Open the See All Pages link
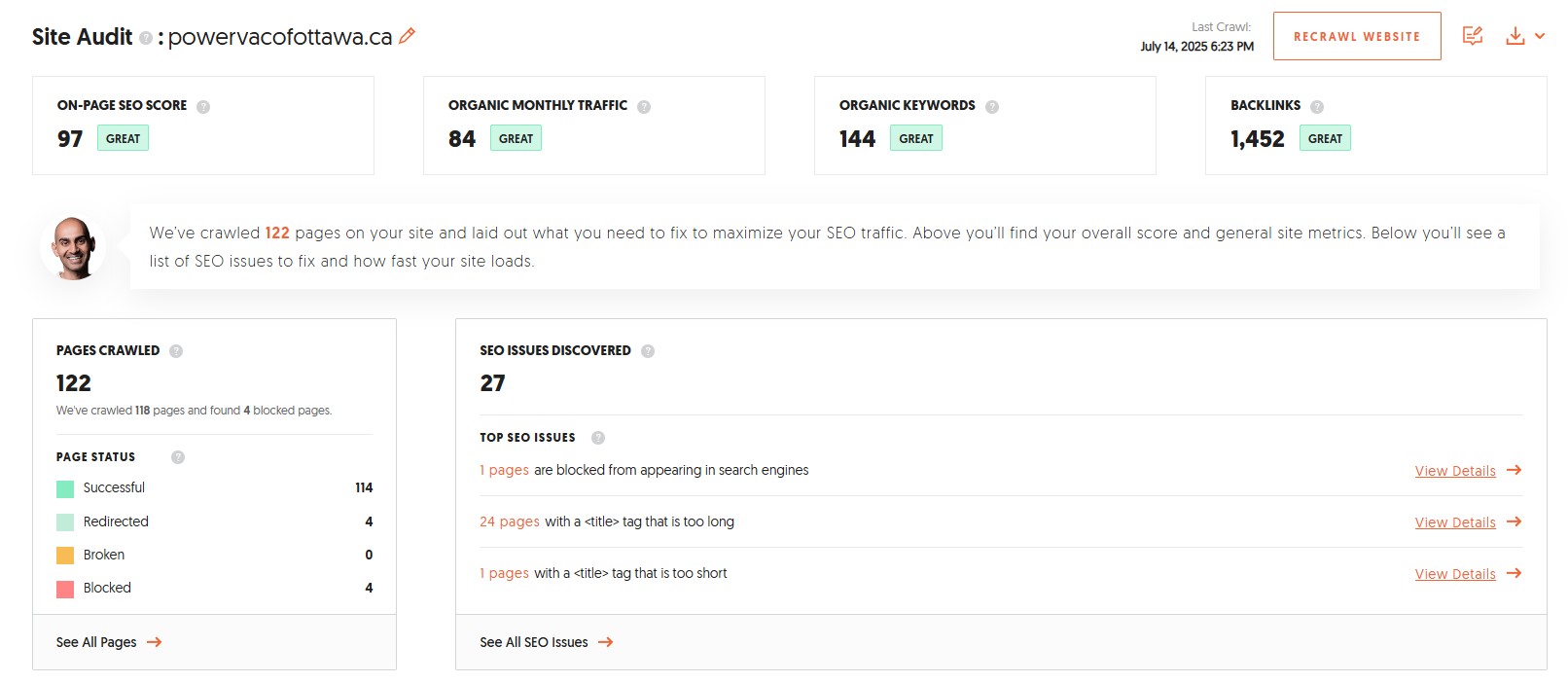This screenshot has height=683, width=1568. click(x=96, y=642)
